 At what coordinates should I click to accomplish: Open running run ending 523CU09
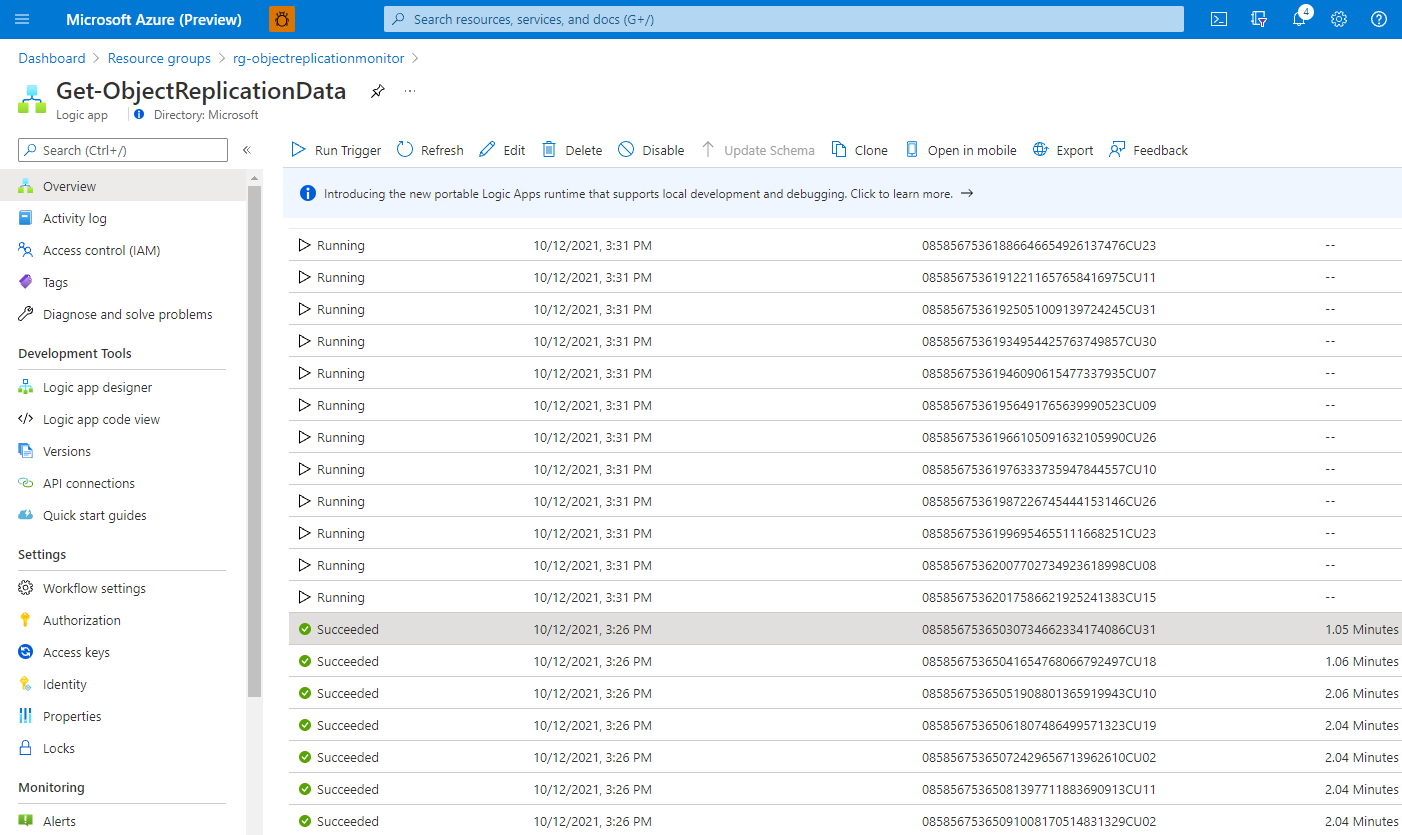(845, 405)
